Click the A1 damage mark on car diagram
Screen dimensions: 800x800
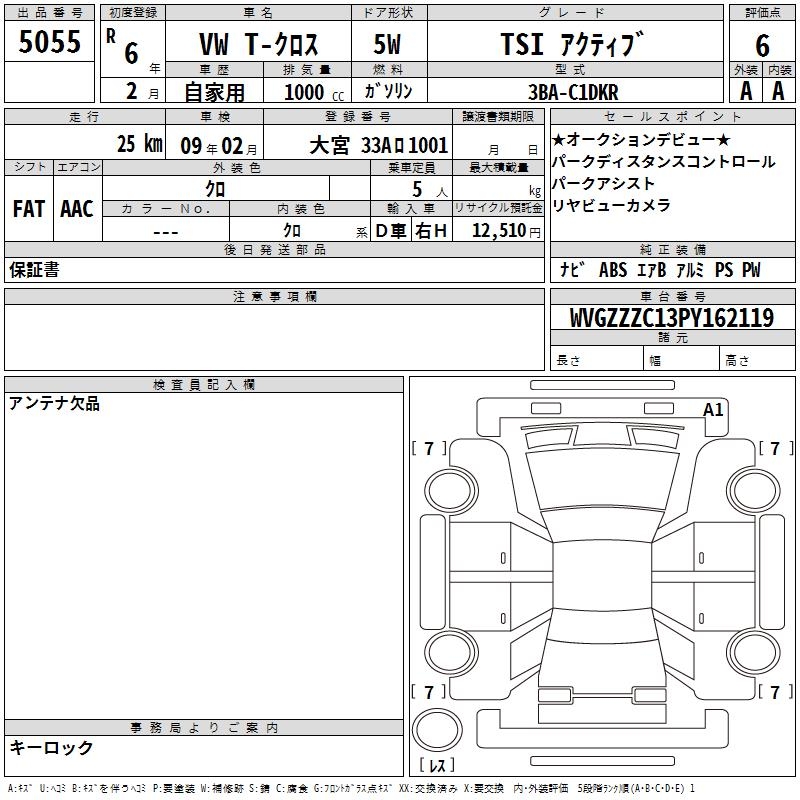(x=713, y=410)
